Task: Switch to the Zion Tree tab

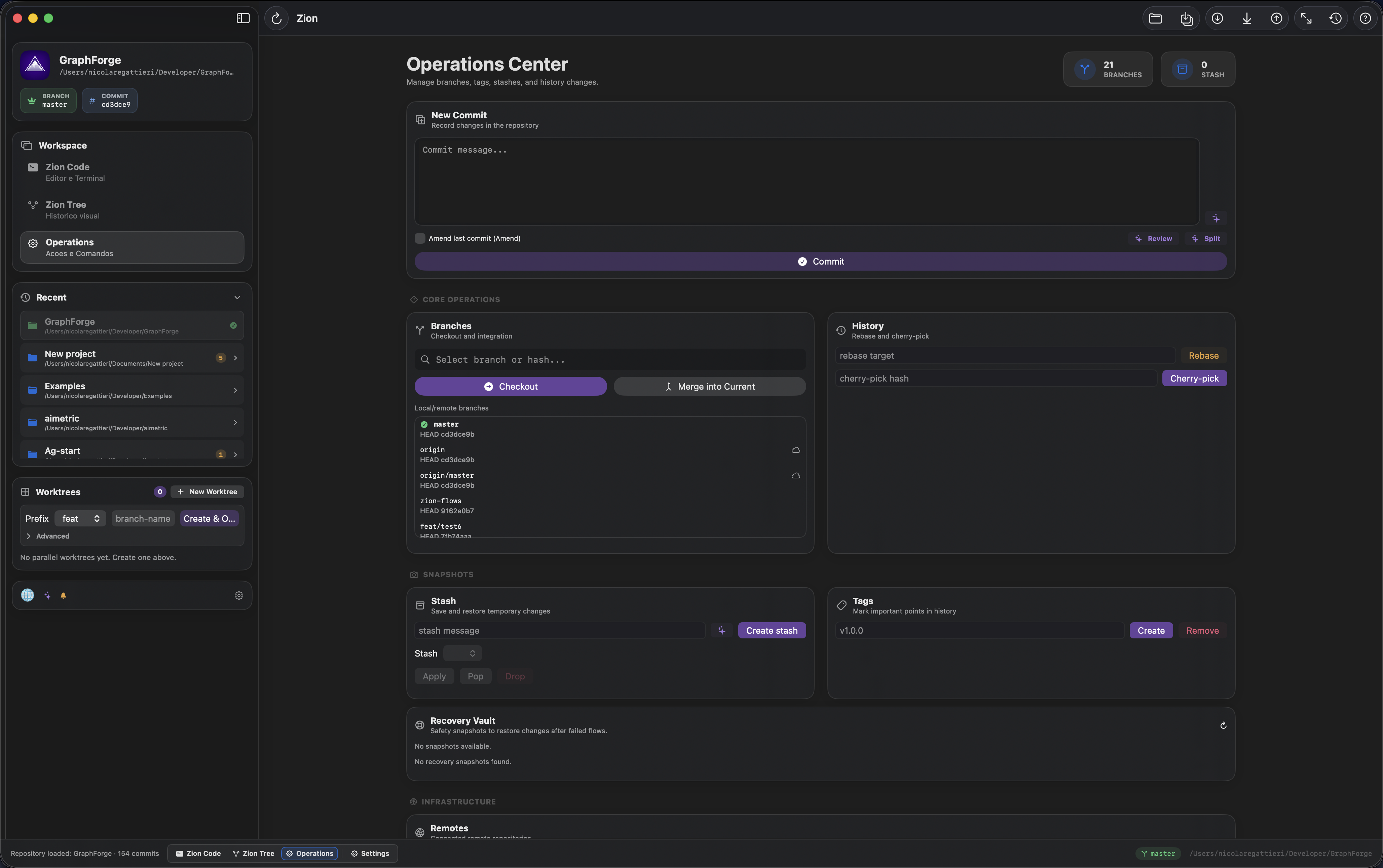Action: 253,853
